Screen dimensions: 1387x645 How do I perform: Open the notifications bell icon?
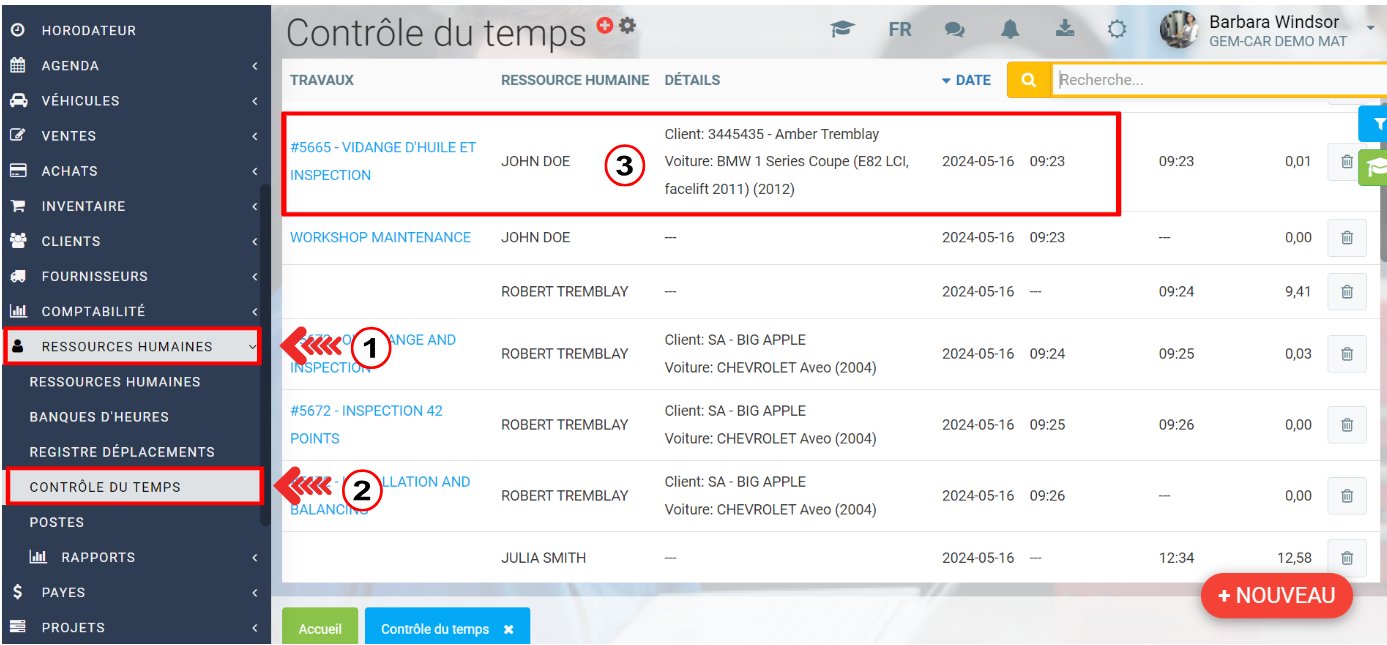click(x=1011, y=30)
